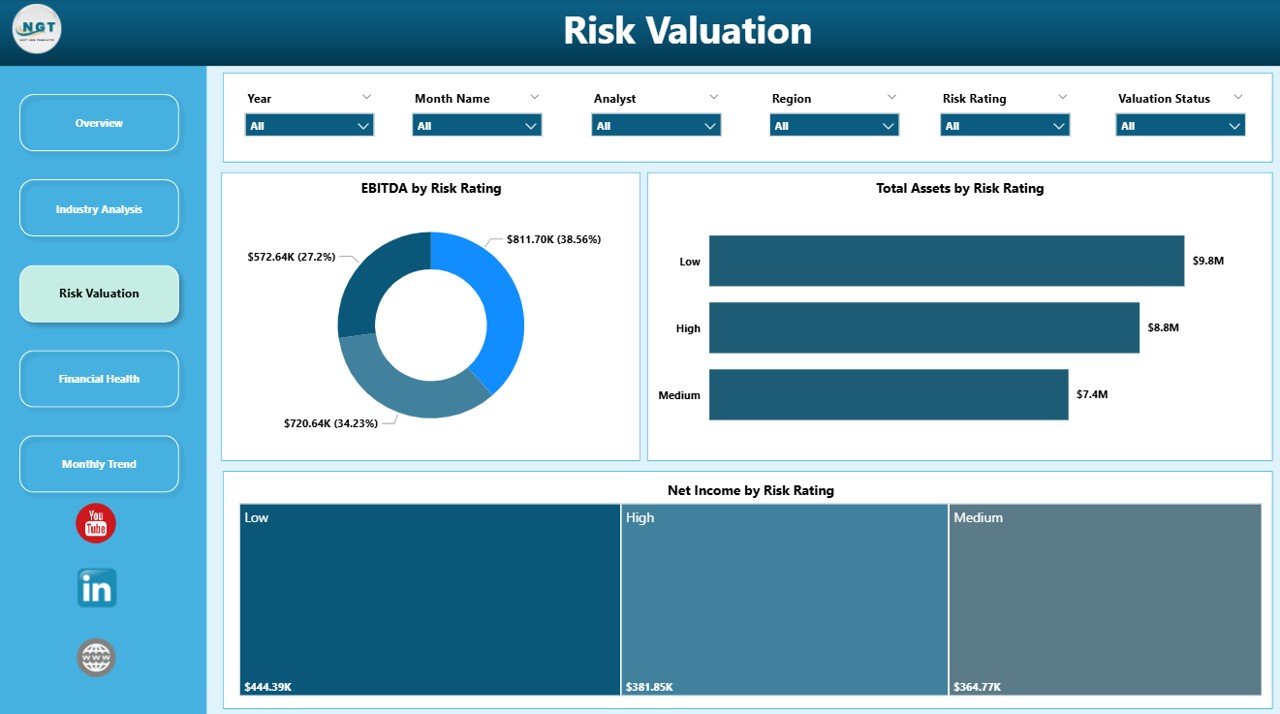Select the Risk Valuation navigation tab
The height and width of the screenshot is (714, 1280).
click(x=98, y=293)
